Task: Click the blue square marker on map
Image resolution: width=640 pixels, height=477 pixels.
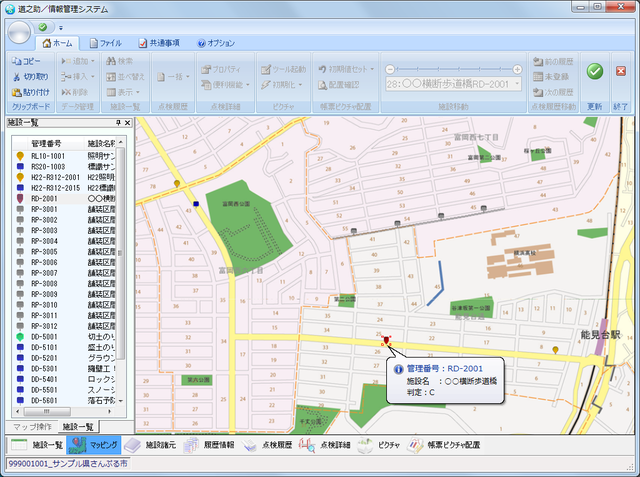Action: coord(196,204)
